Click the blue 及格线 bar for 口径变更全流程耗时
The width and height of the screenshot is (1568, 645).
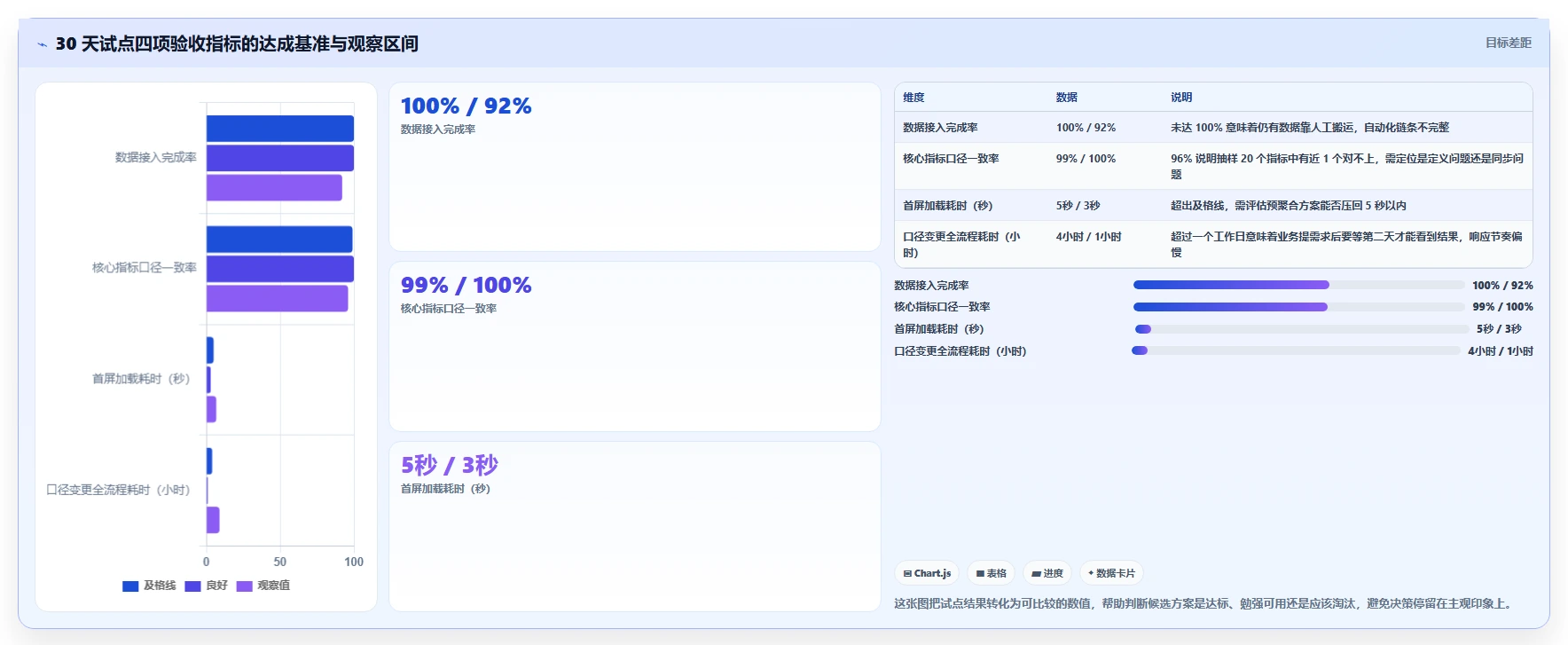pyautogui.click(x=209, y=461)
